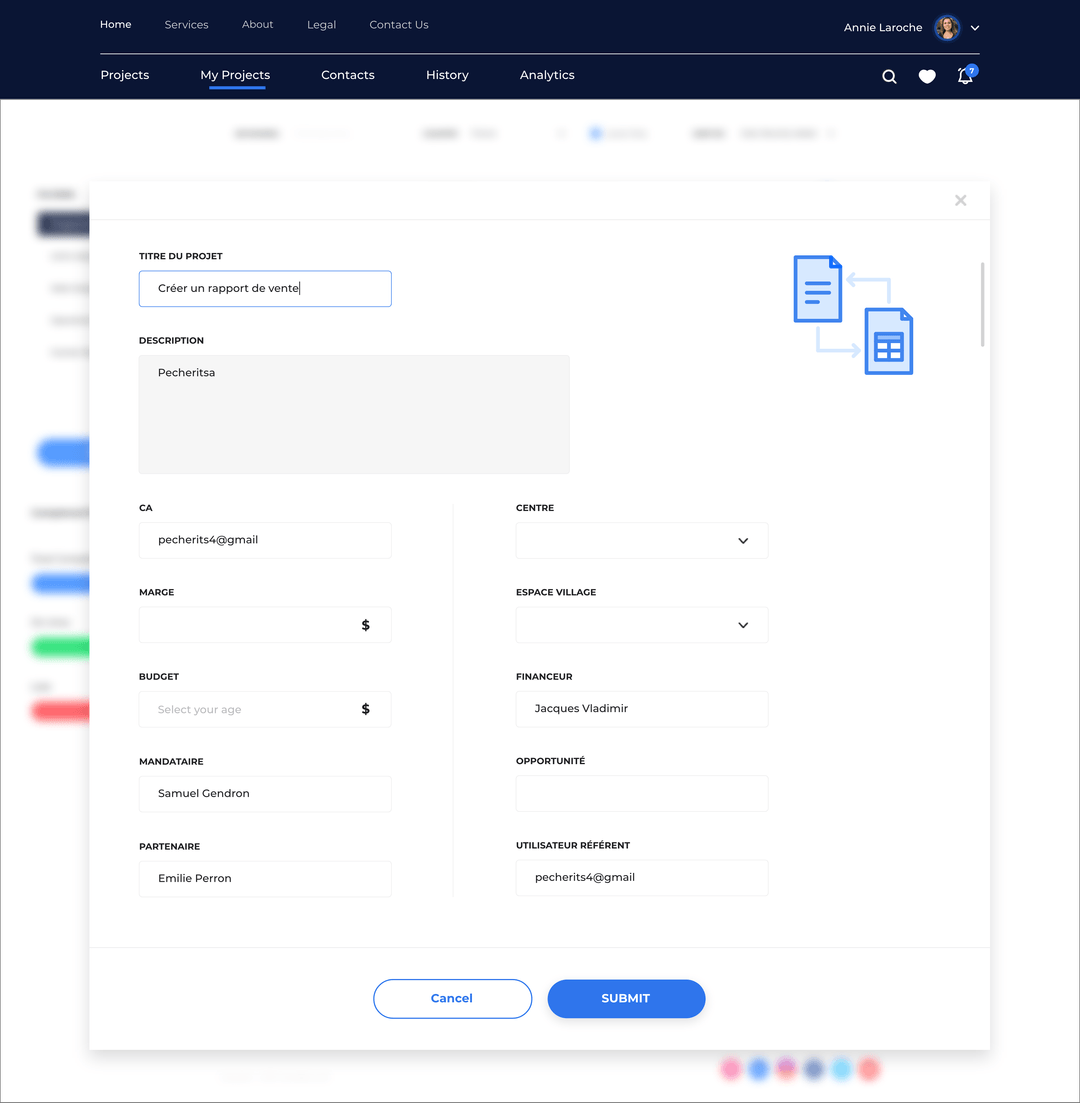Click the Annie Laroche username text
The image size is (1080, 1103).
[x=883, y=27]
